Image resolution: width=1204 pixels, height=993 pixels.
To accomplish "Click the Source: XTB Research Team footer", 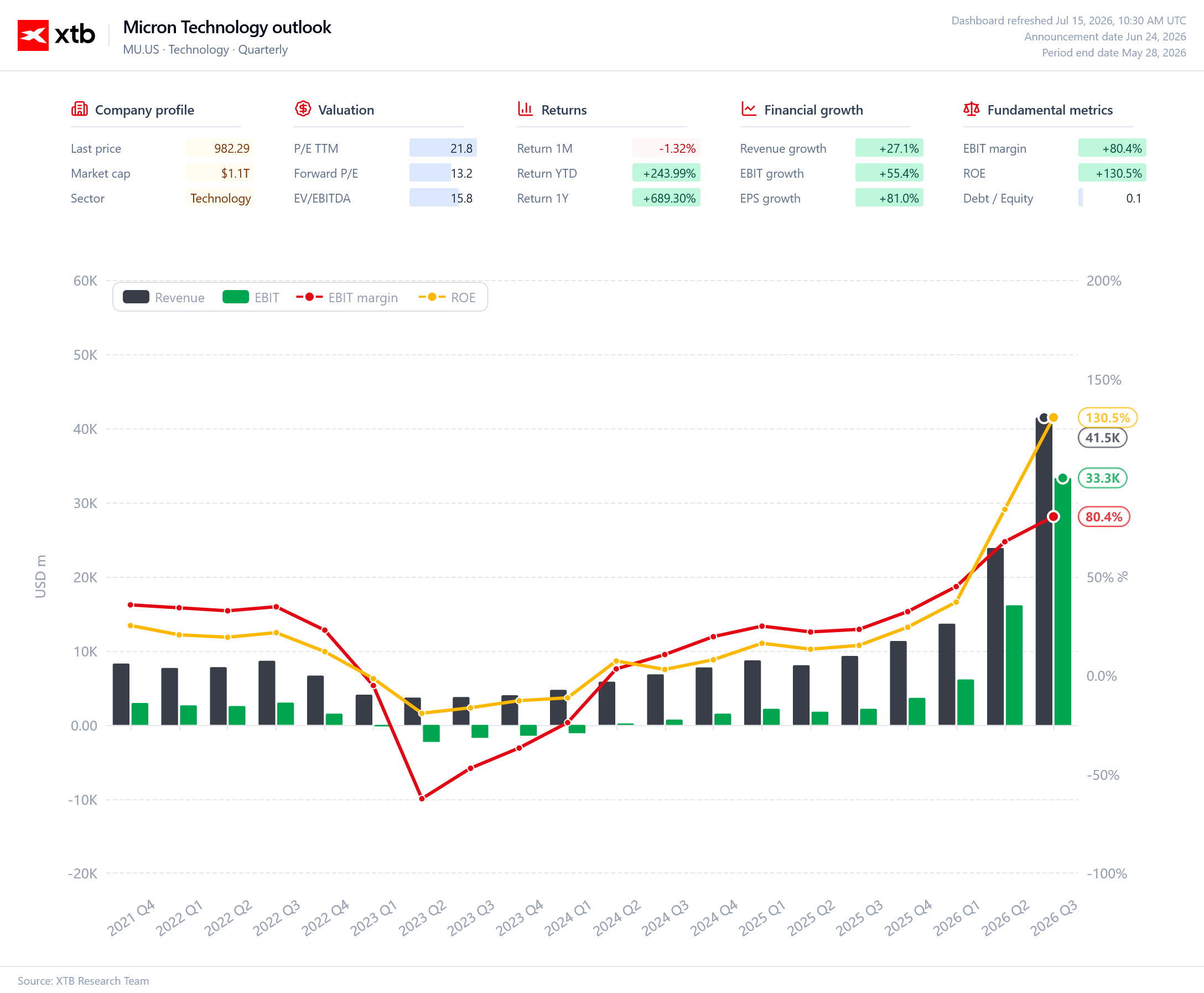I will click(x=84, y=980).
